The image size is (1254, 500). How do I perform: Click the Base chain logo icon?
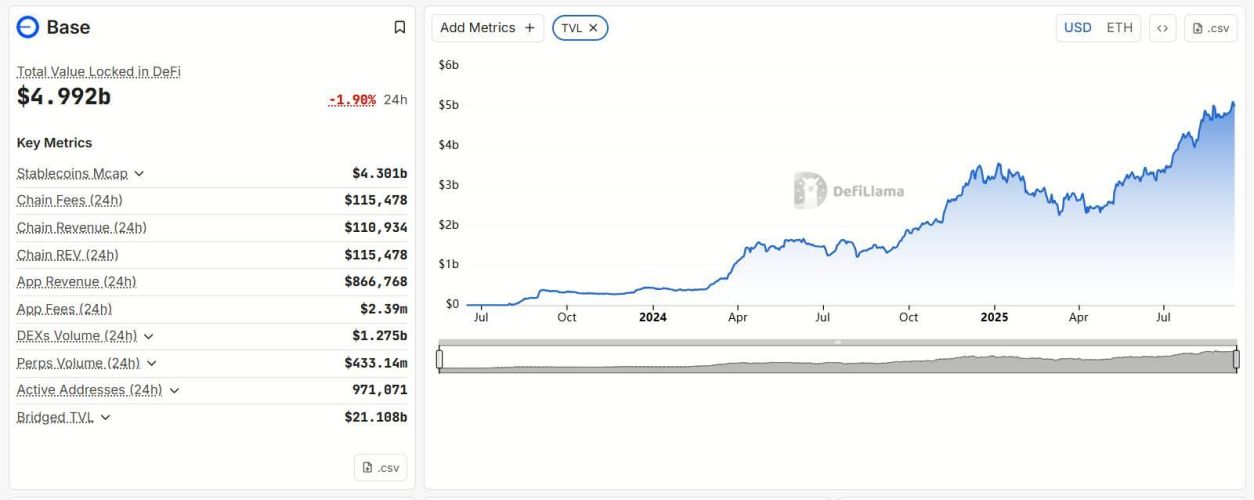click(28, 28)
